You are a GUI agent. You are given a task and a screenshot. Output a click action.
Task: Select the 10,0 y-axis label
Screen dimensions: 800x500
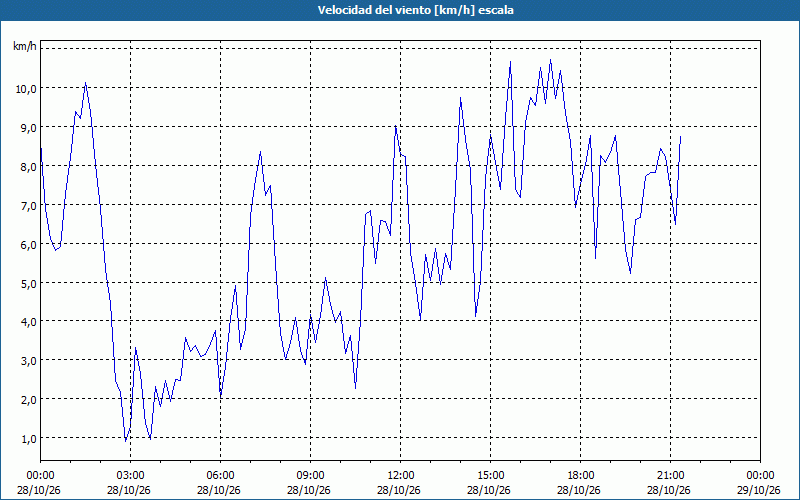(x=26, y=89)
